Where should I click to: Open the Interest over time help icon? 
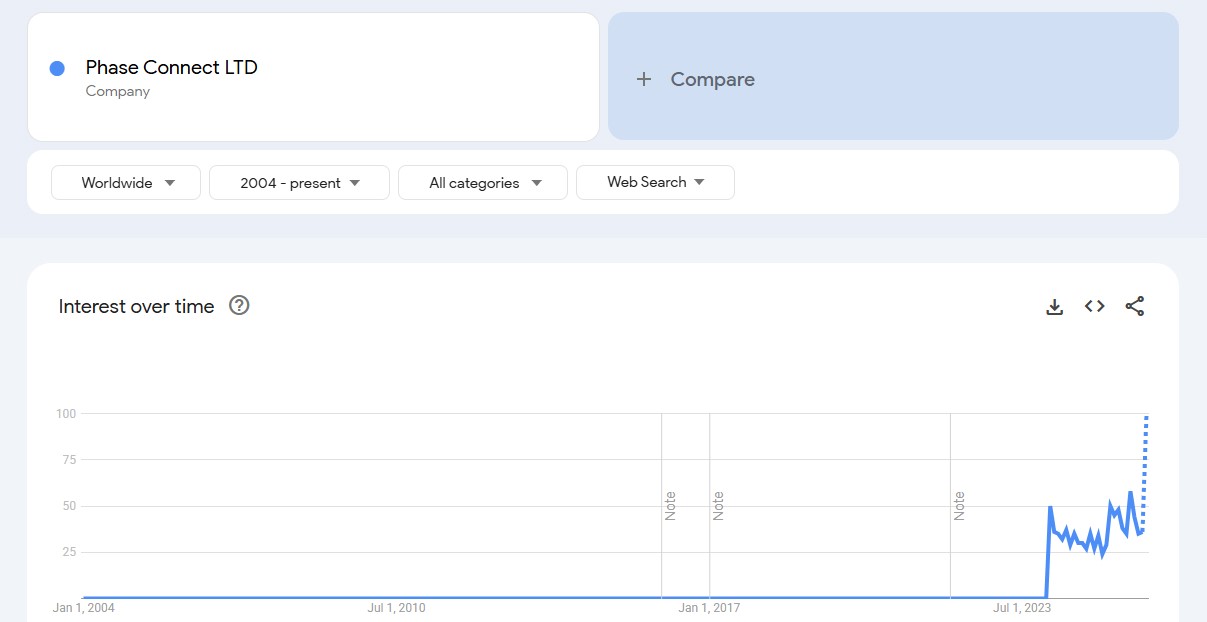coord(239,305)
